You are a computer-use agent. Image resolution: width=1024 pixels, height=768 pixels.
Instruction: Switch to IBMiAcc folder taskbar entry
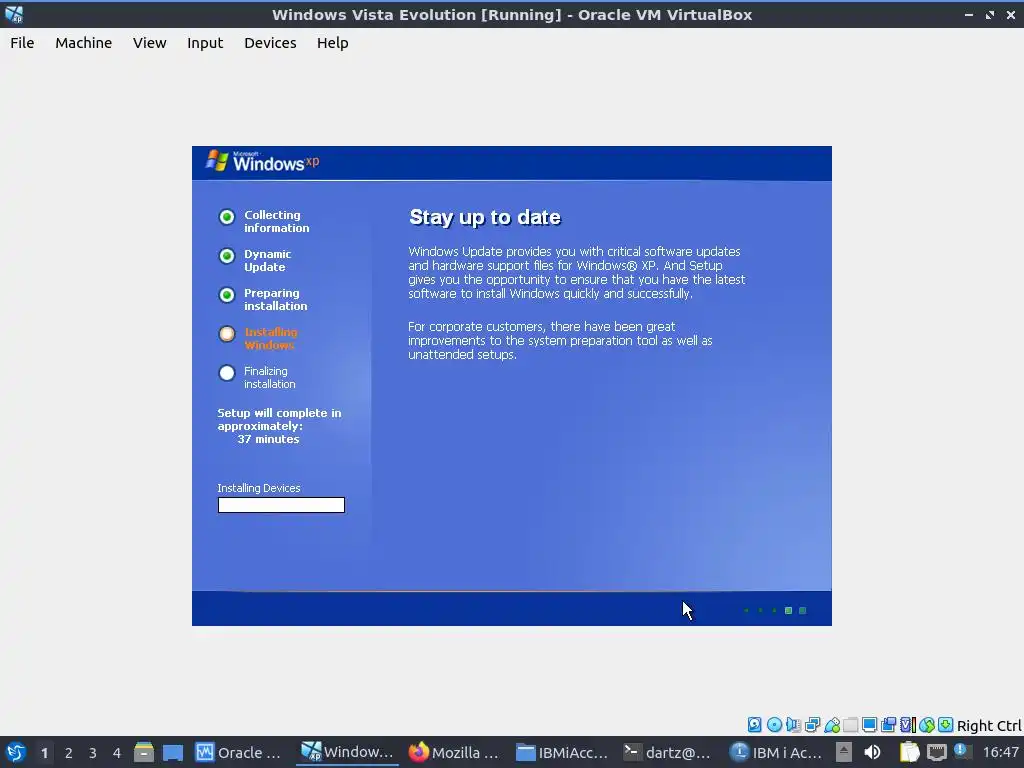coord(562,752)
